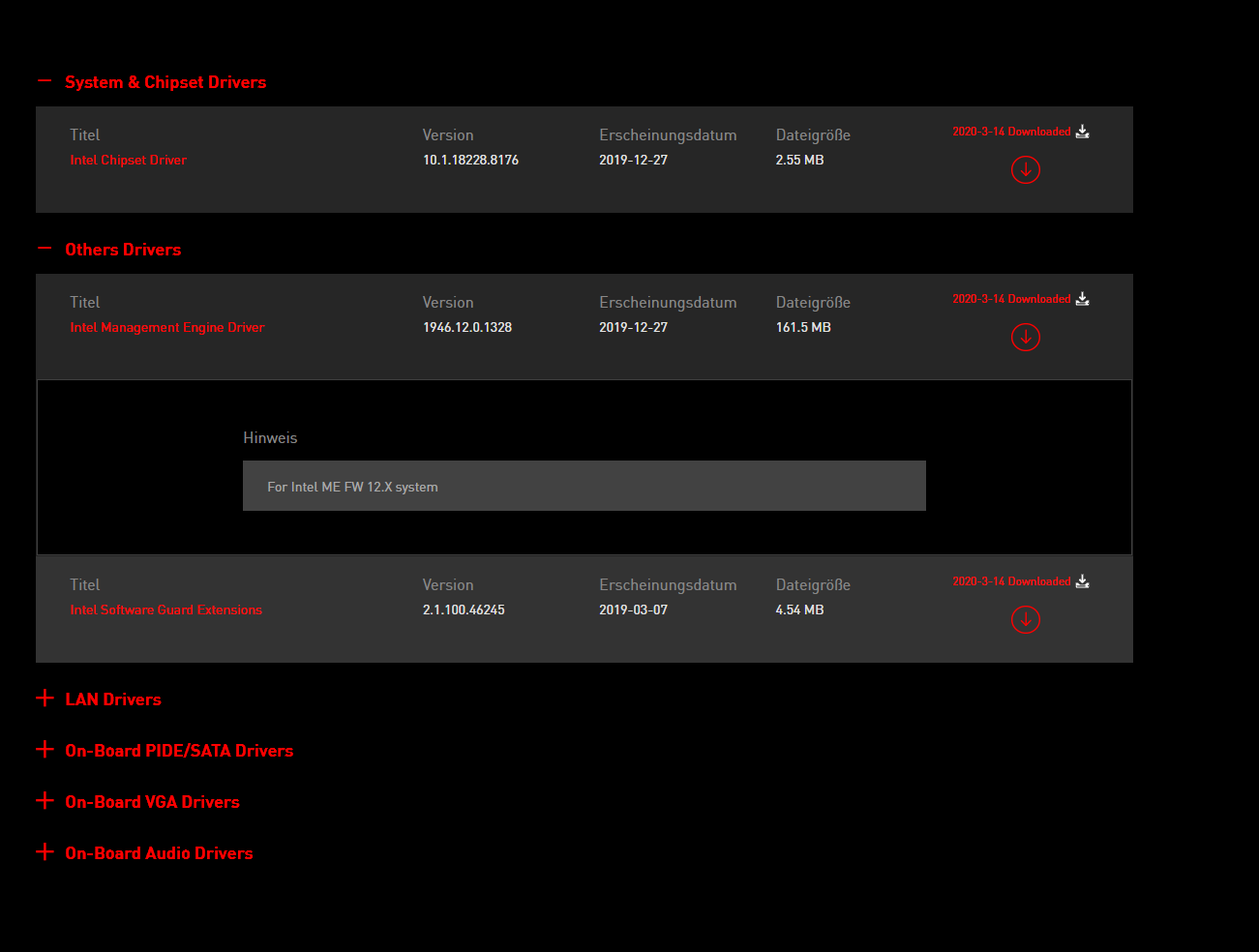
Task: Click downloaded tray icon in Management Engine Driver row
Action: coord(1083,299)
